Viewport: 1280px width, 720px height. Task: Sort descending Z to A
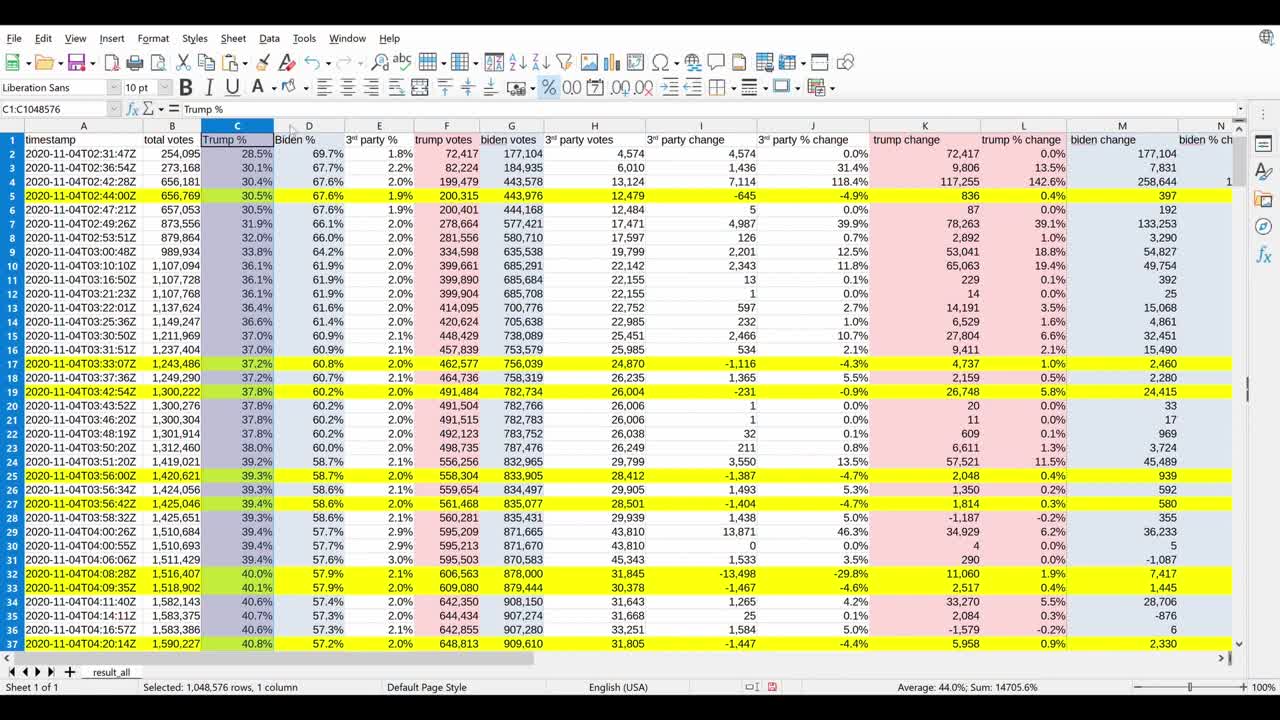click(x=540, y=63)
